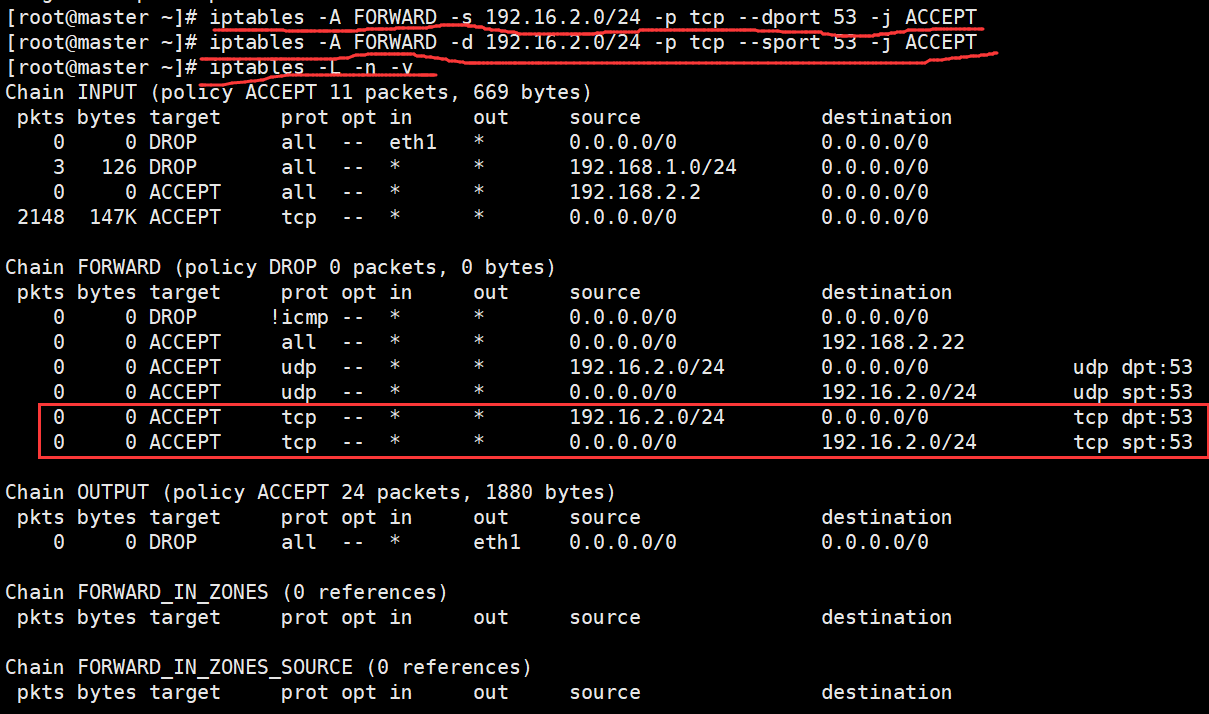The image size is (1209, 714).
Task: Click the 'target' column header of OUTPUT chain
Action: (185, 517)
